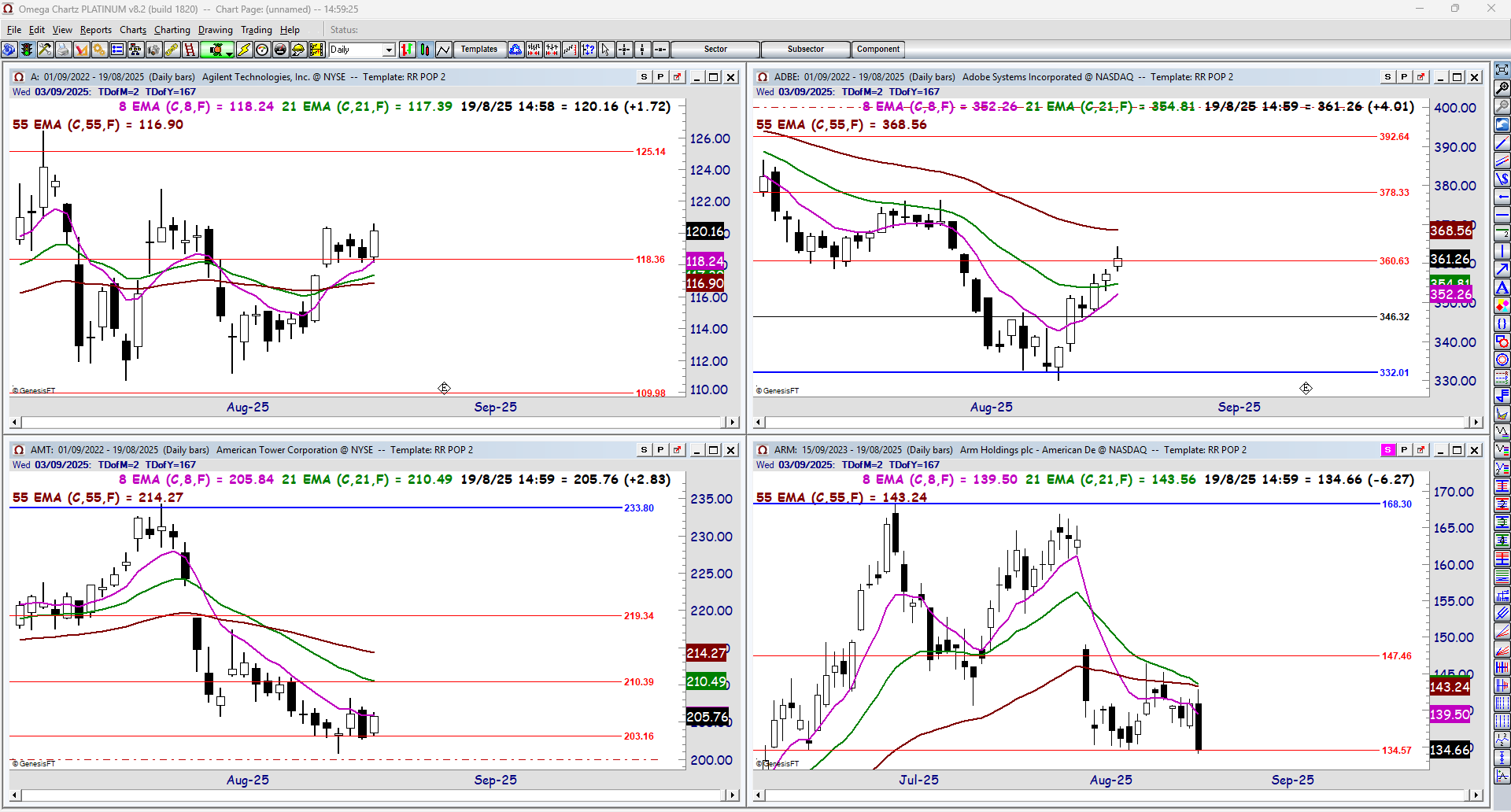1511x812 pixels.
Task: Click the 134.66 current price tag
Action: coord(1450,750)
